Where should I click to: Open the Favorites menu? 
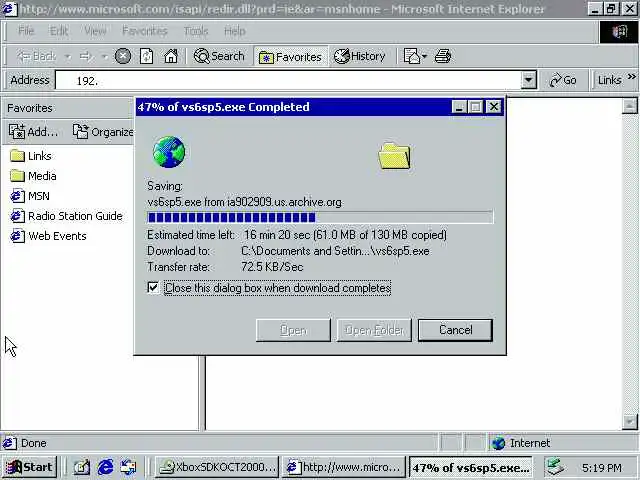pos(144,31)
